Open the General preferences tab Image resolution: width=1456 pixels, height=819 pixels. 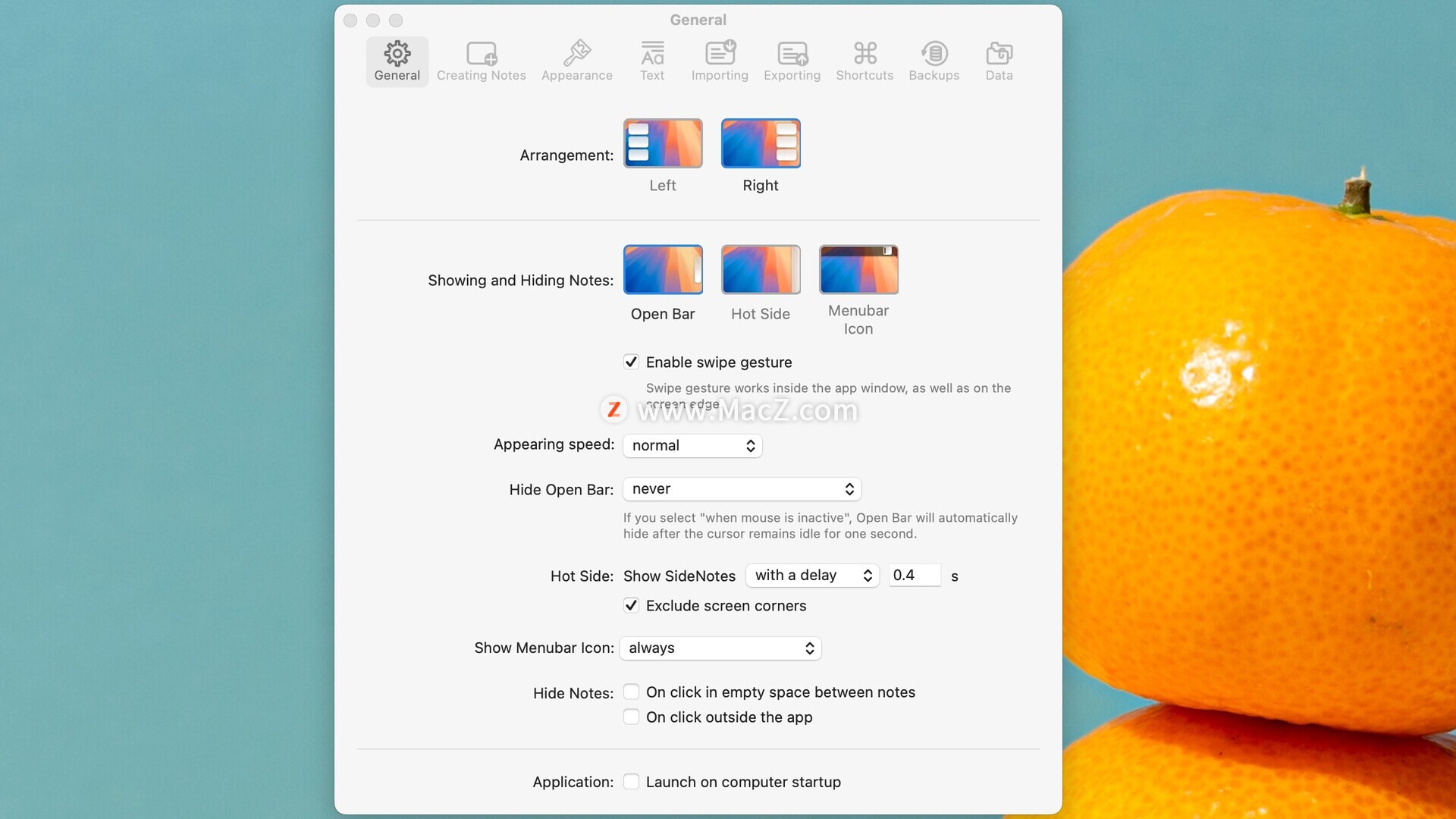point(397,61)
